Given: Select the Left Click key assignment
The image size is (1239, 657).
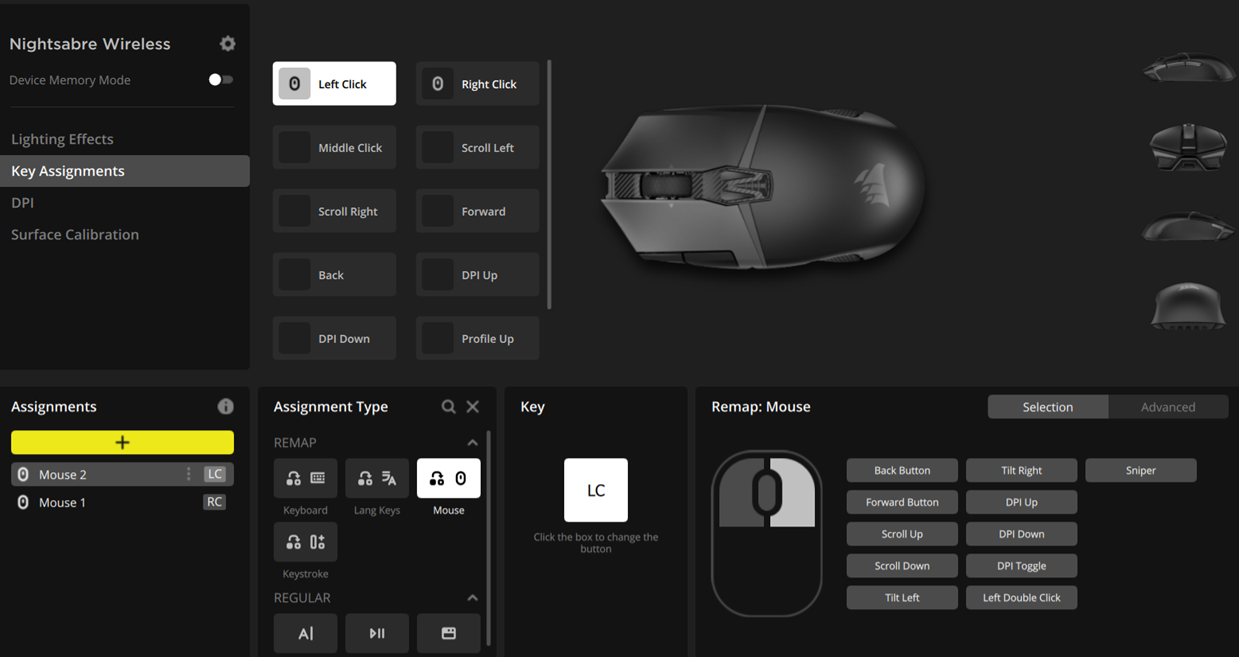Looking at the screenshot, I should (334, 84).
